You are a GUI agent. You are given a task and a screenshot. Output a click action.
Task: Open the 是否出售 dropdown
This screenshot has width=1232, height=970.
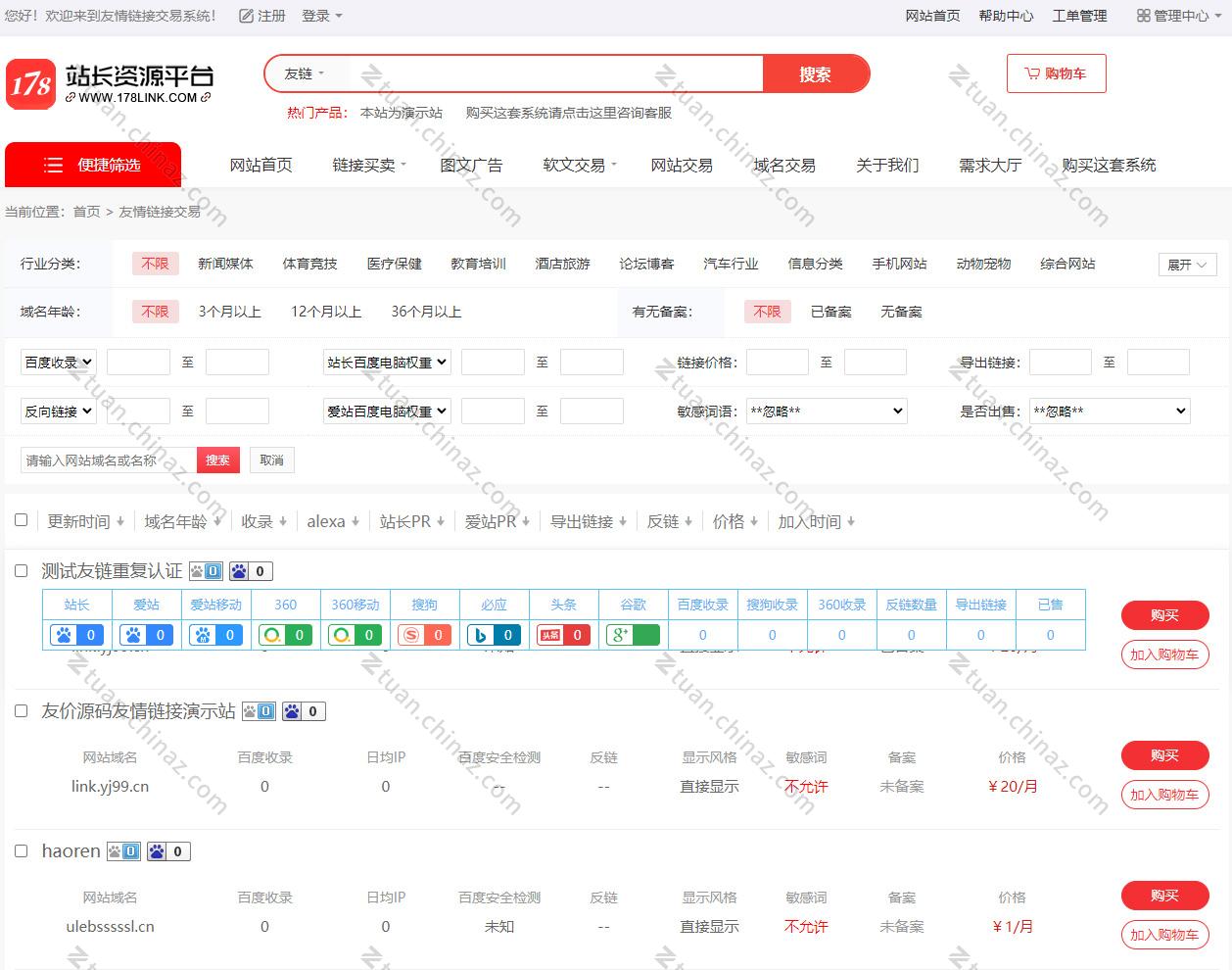(1111, 412)
